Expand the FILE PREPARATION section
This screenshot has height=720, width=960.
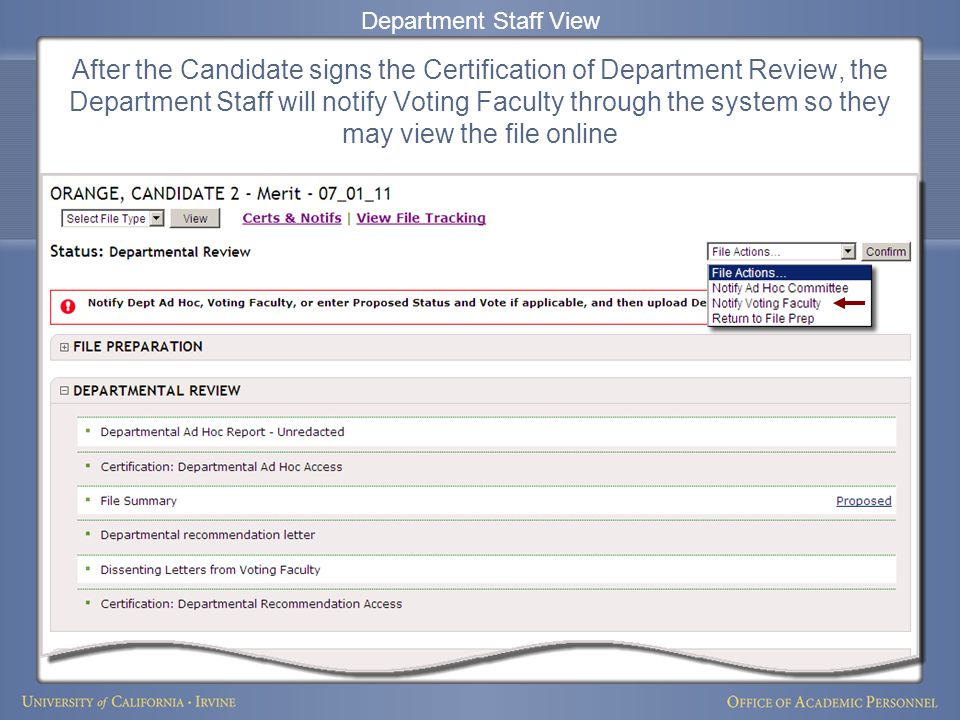(64, 347)
